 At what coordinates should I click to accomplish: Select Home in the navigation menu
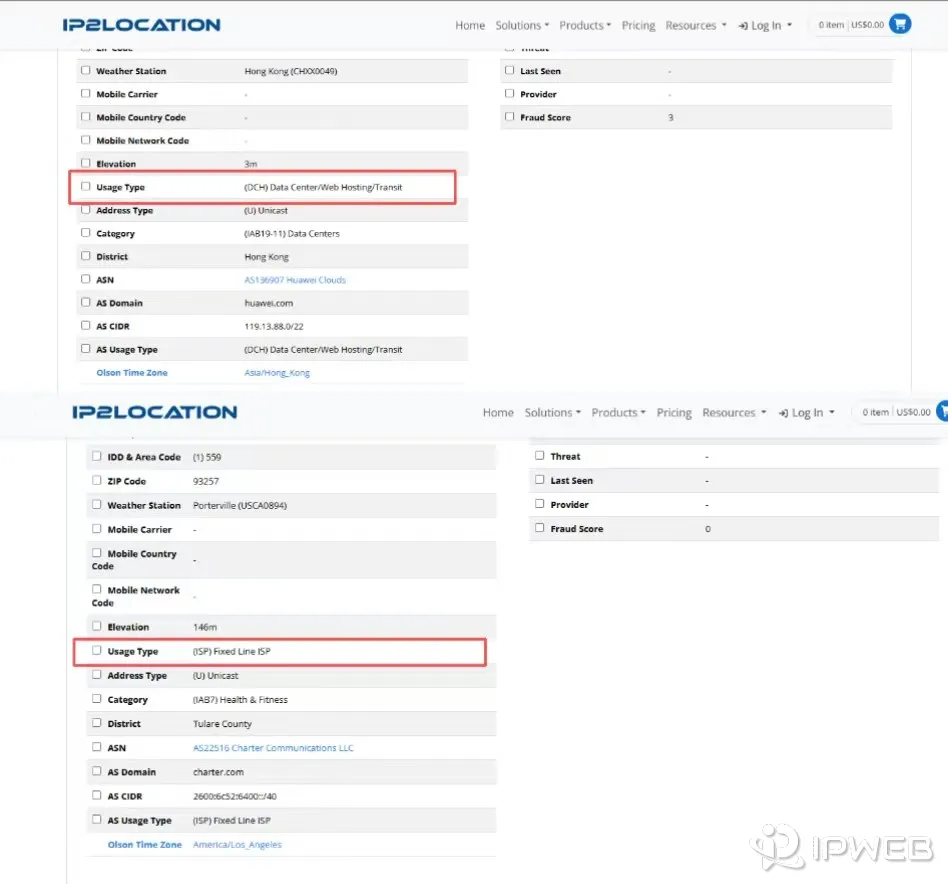(470, 25)
